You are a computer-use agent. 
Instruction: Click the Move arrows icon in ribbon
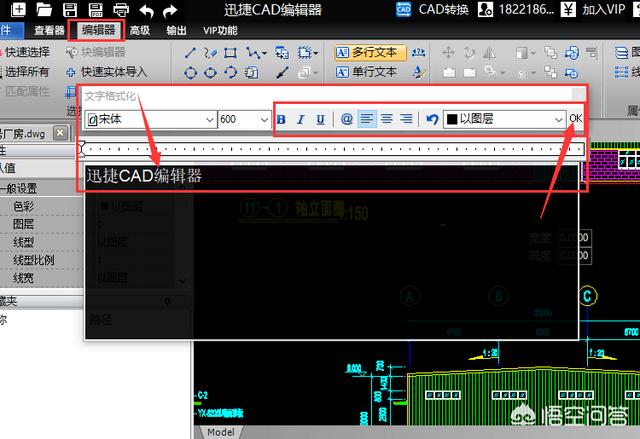click(449, 53)
